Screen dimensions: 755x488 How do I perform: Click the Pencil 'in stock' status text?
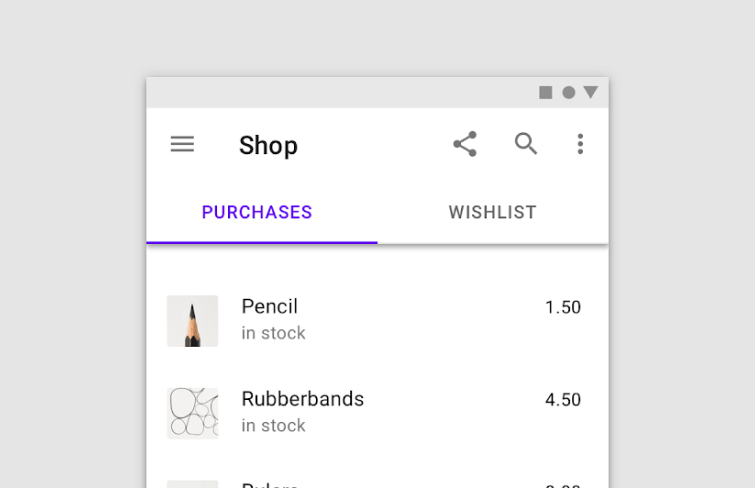pos(273,333)
